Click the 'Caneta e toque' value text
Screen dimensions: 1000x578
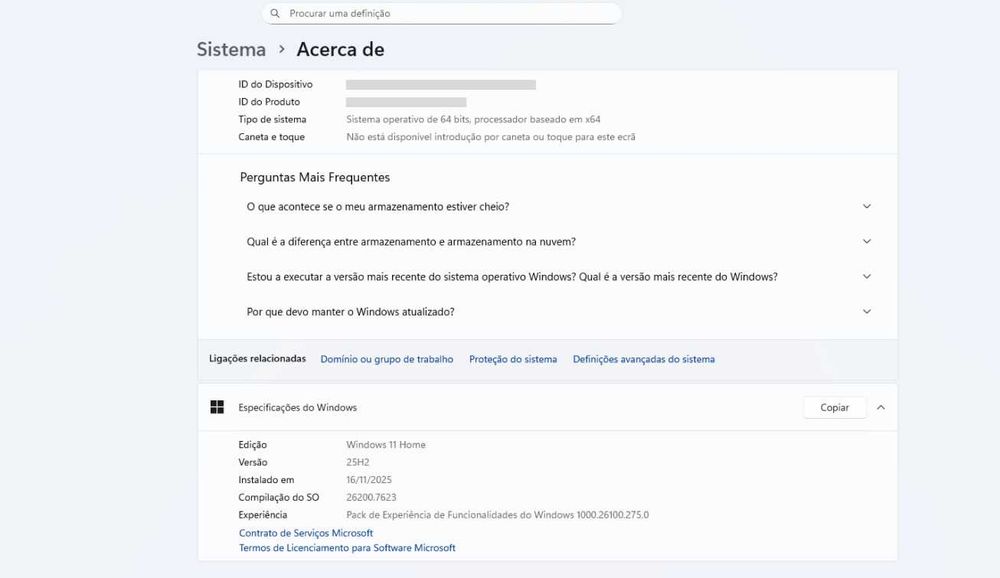[490, 137]
